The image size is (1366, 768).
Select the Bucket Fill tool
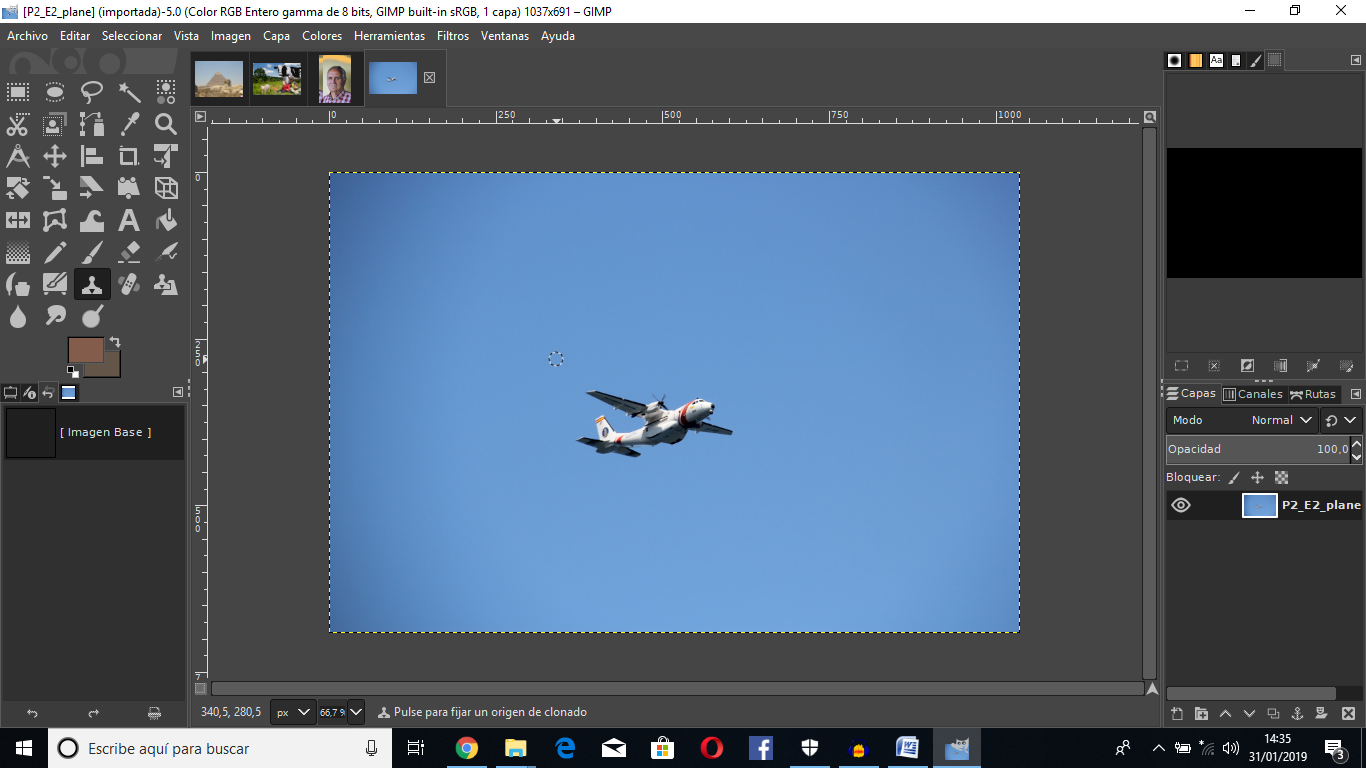(166, 221)
